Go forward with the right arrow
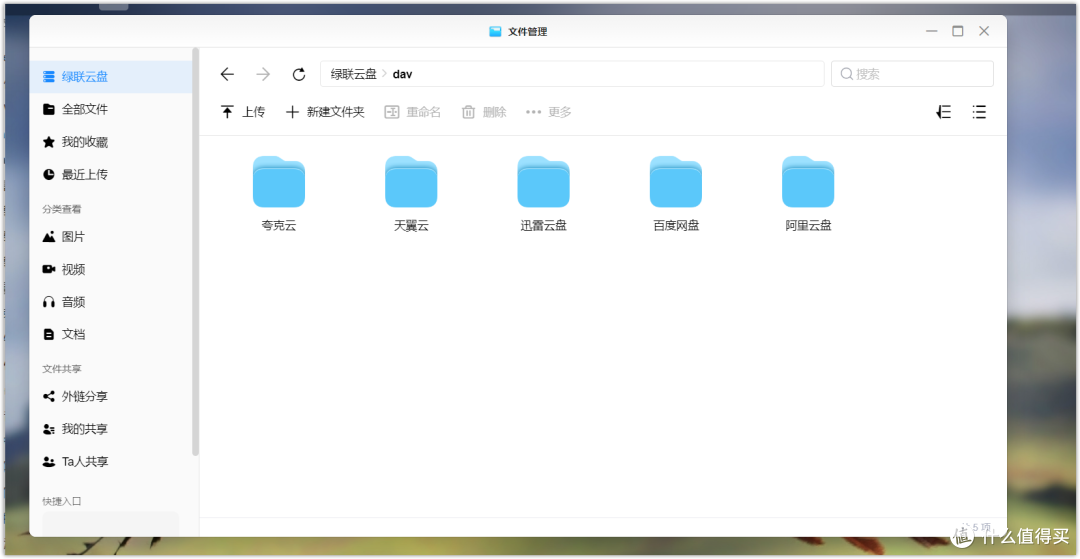The height and width of the screenshot is (559, 1080). [x=263, y=74]
